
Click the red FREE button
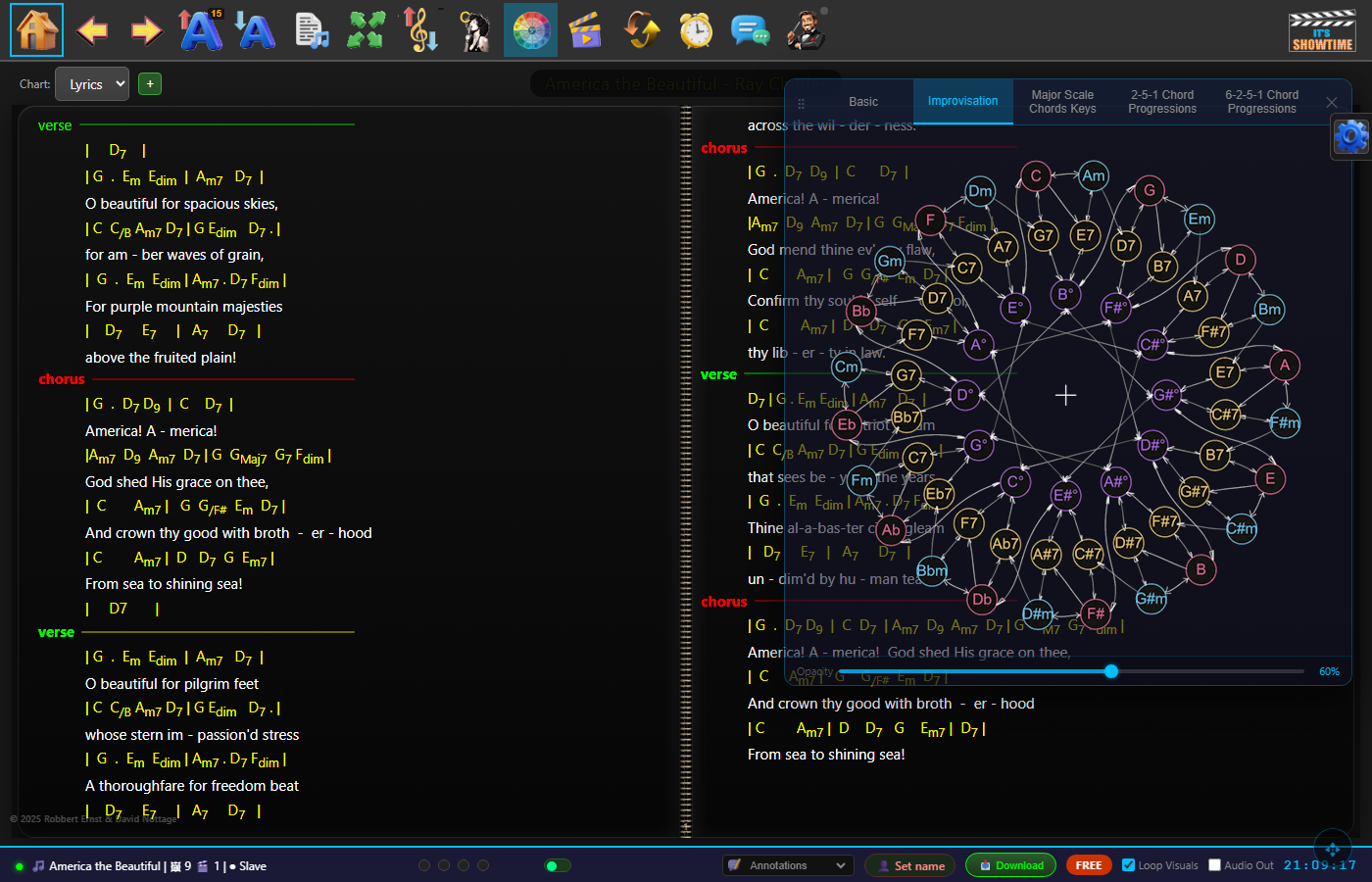(1089, 865)
